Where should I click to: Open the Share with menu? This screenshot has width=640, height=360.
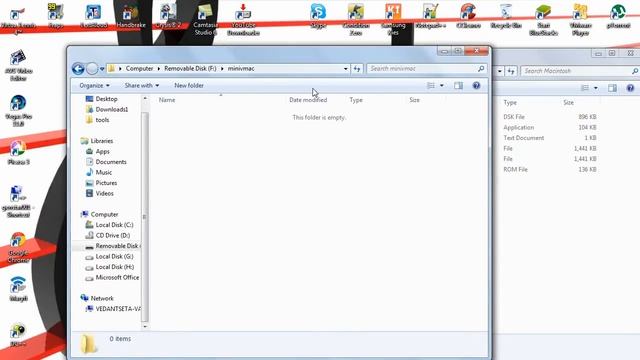(x=142, y=85)
